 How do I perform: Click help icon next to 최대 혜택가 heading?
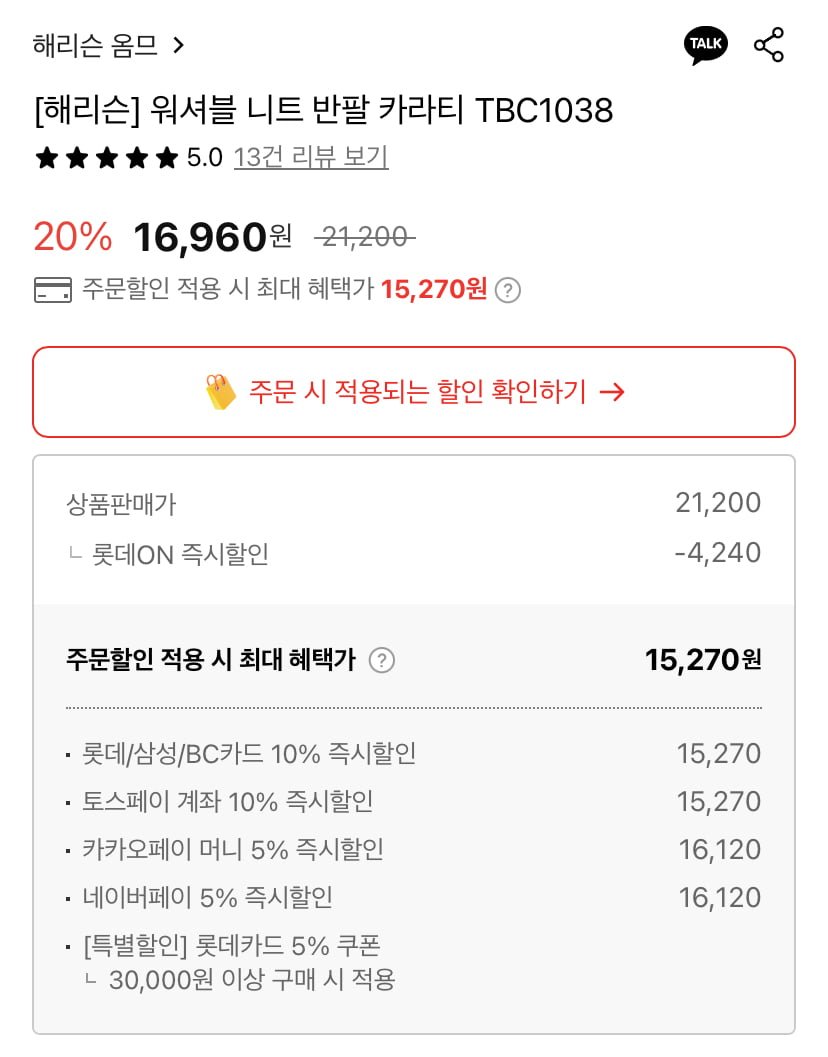[x=382, y=660]
